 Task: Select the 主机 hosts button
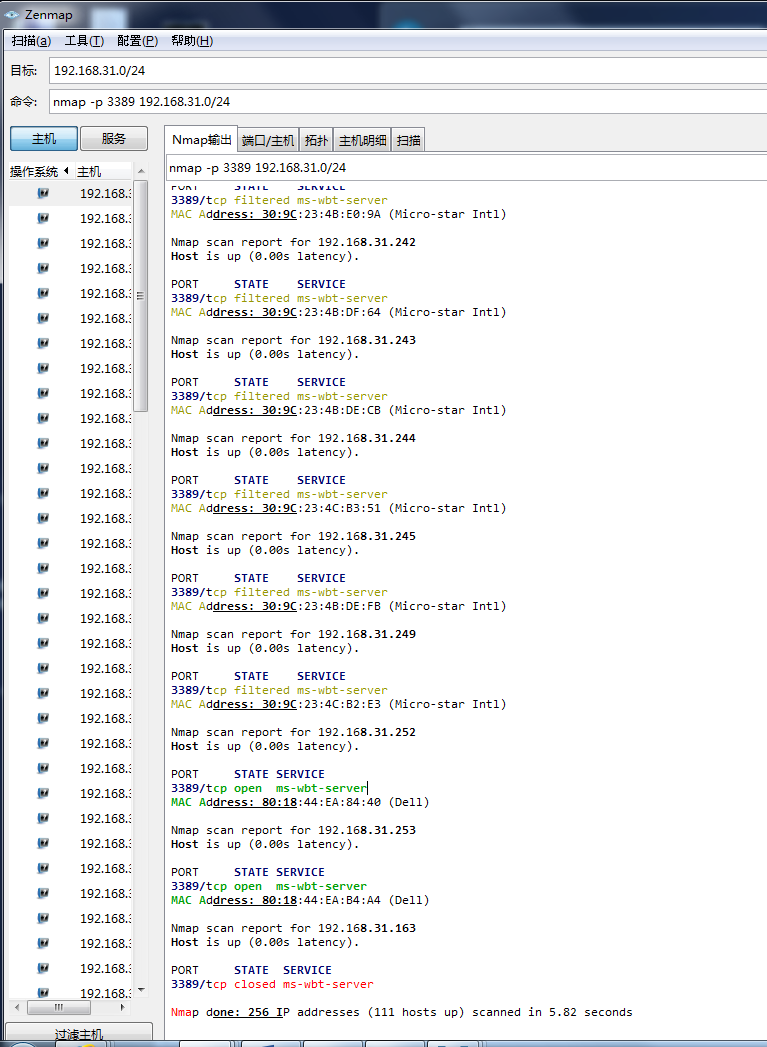(44, 139)
